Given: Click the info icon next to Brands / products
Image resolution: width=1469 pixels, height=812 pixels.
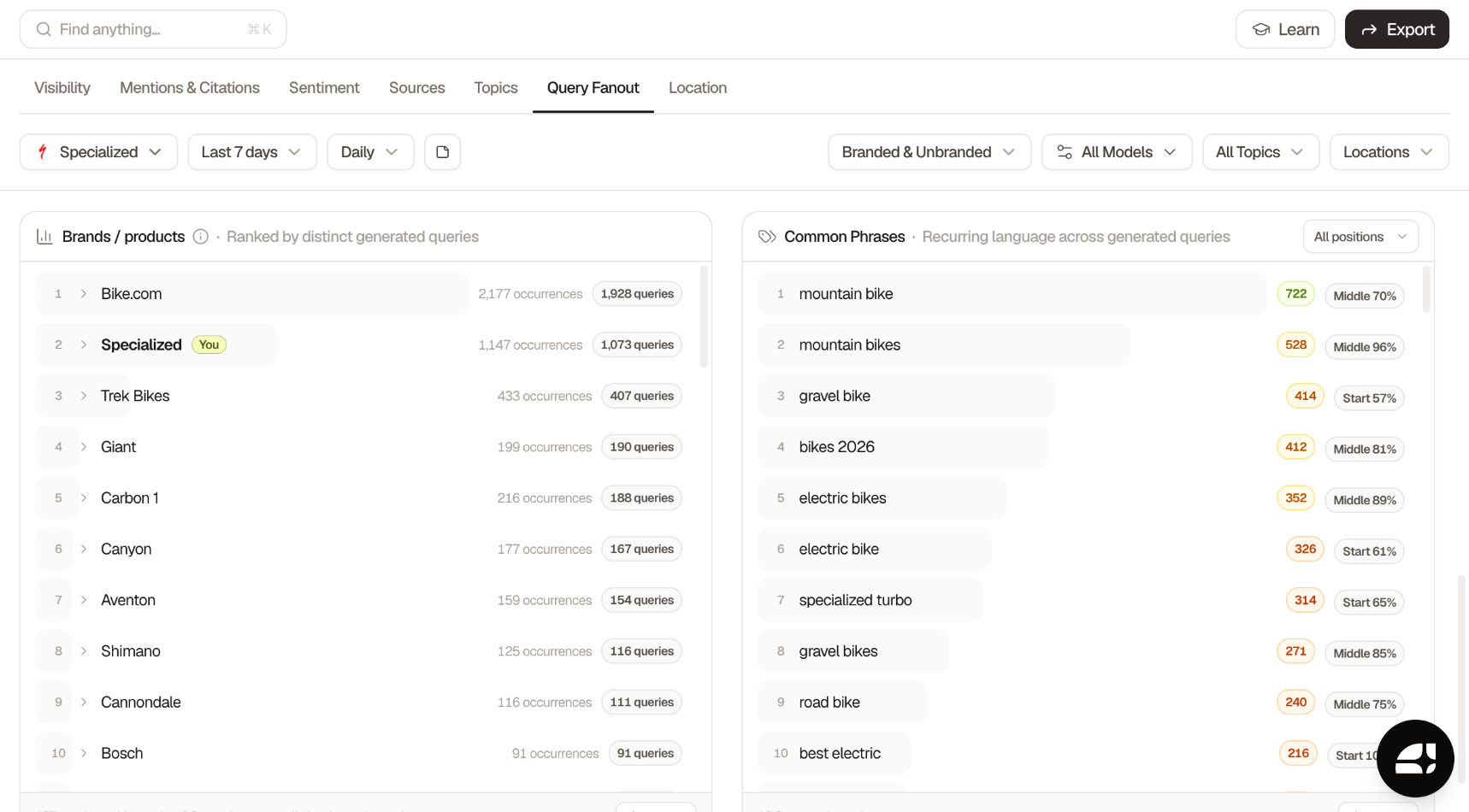Looking at the screenshot, I should click(201, 237).
